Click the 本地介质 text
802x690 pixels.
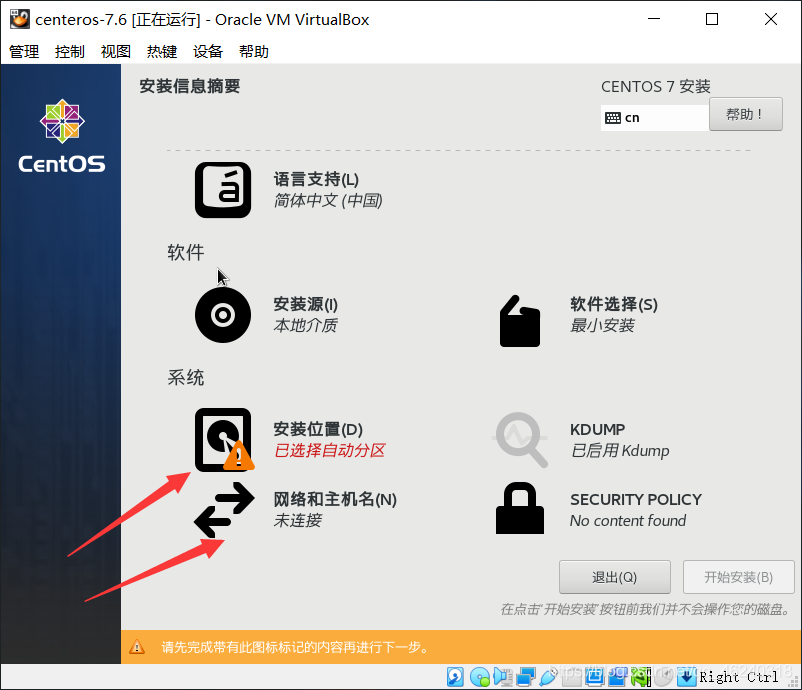[x=305, y=325]
